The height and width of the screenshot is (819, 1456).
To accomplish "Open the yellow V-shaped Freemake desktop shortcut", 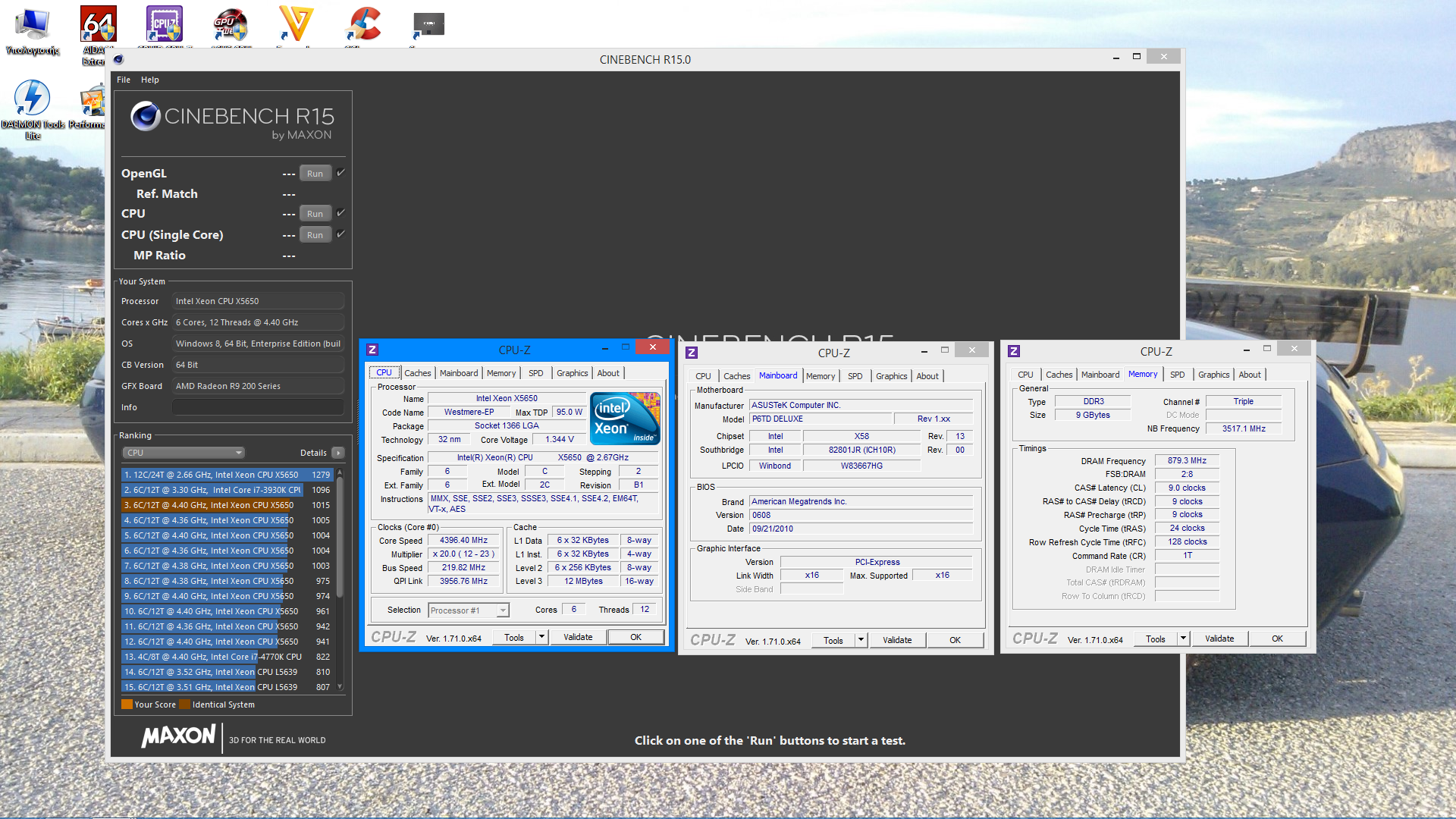I will 295,24.
